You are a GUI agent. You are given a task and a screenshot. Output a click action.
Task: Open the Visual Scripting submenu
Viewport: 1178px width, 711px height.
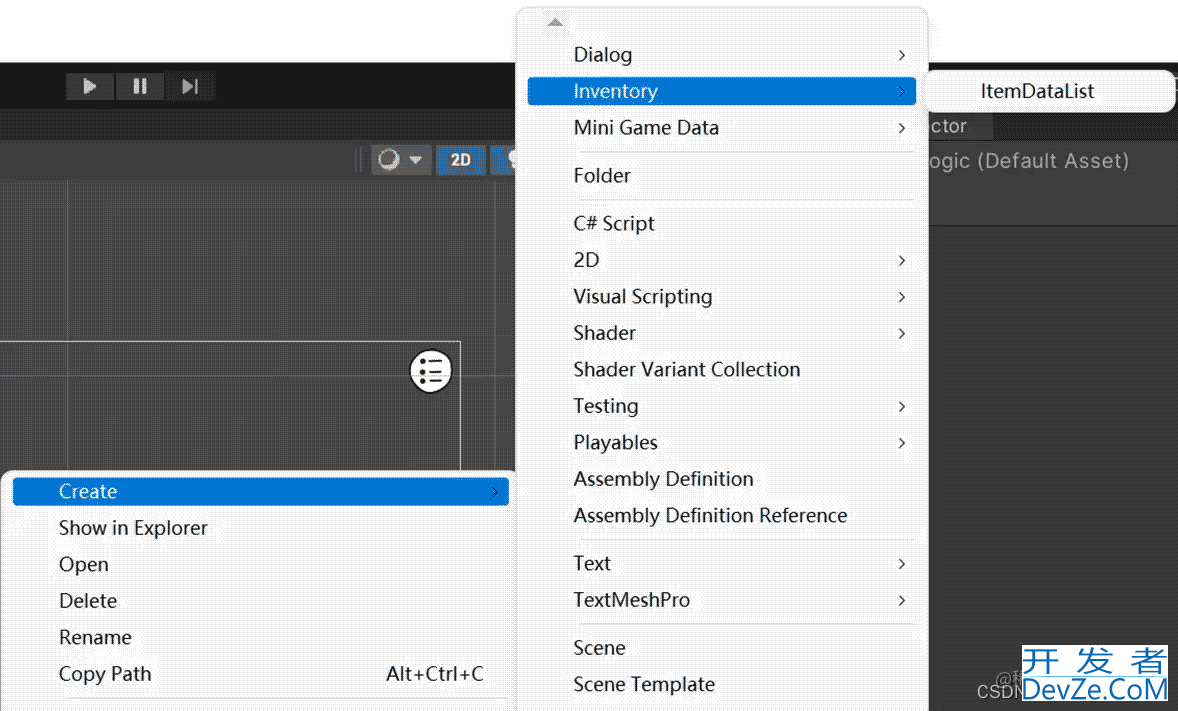(721, 297)
